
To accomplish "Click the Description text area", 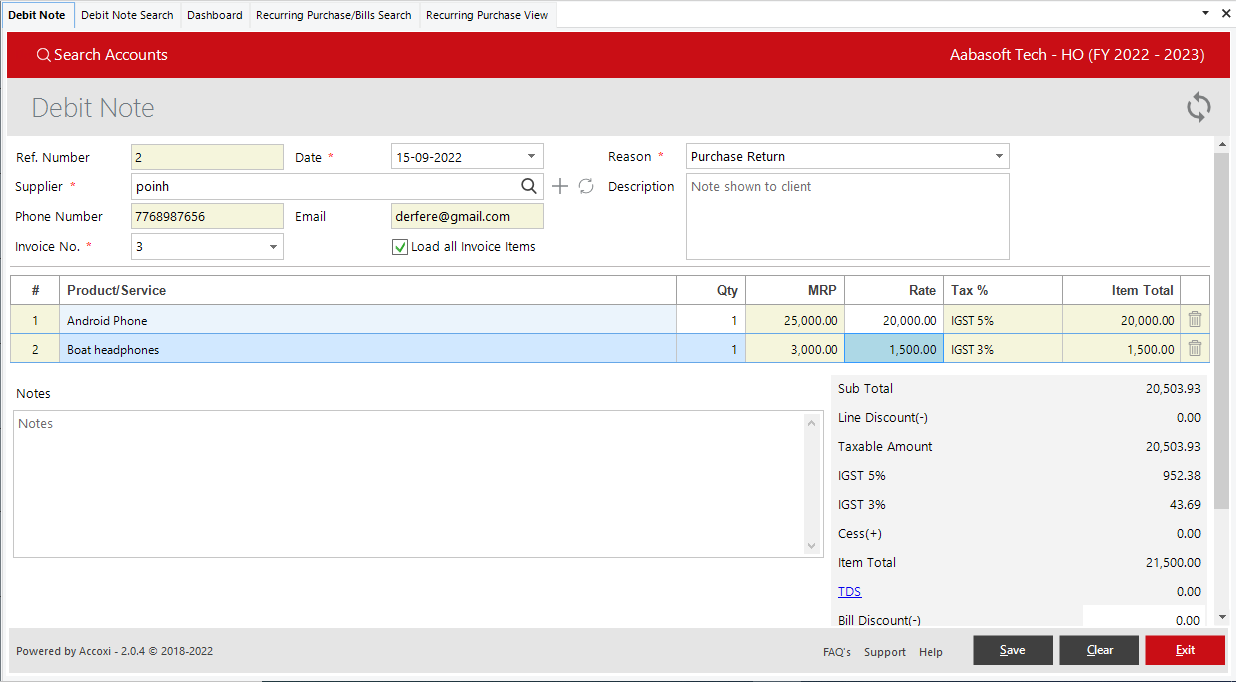I will pos(848,216).
